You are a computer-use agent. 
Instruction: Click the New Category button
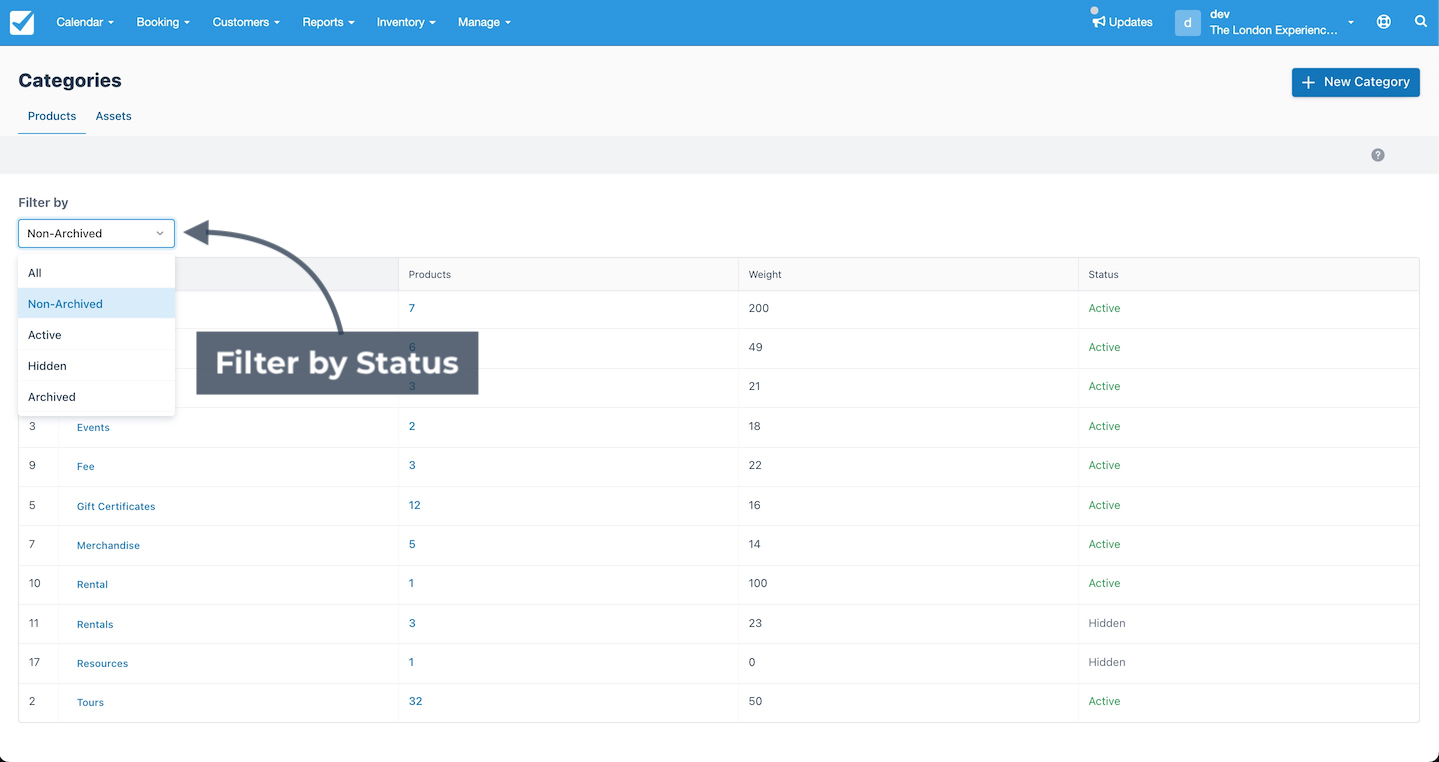(1356, 82)
